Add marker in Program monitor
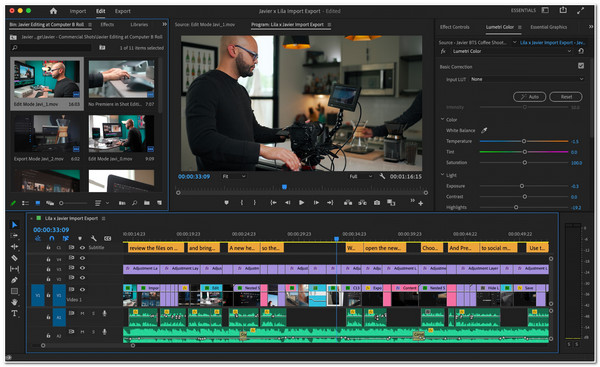Screen dimensions: 600x367 pyautogui.click(x=227, y=203)
